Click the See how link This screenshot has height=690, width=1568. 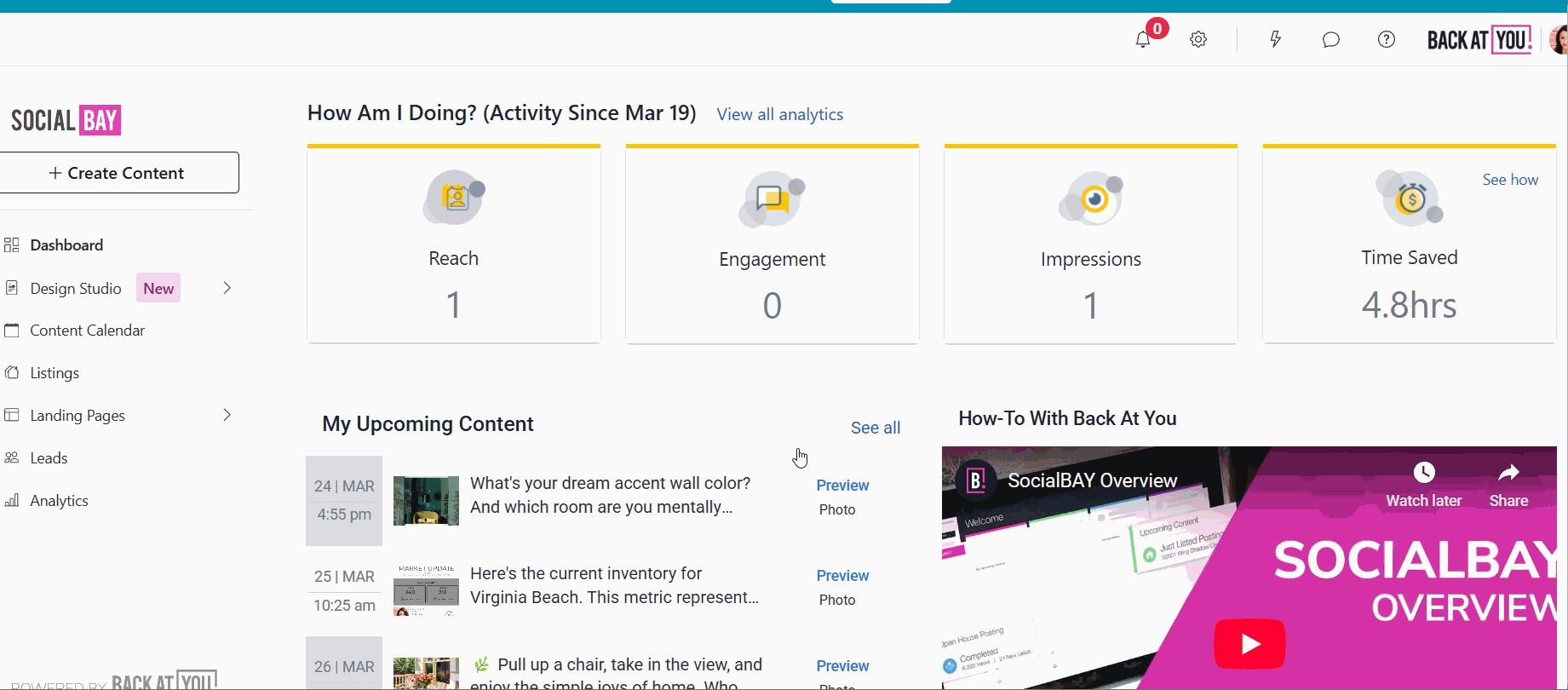[x=1510, y=180]
